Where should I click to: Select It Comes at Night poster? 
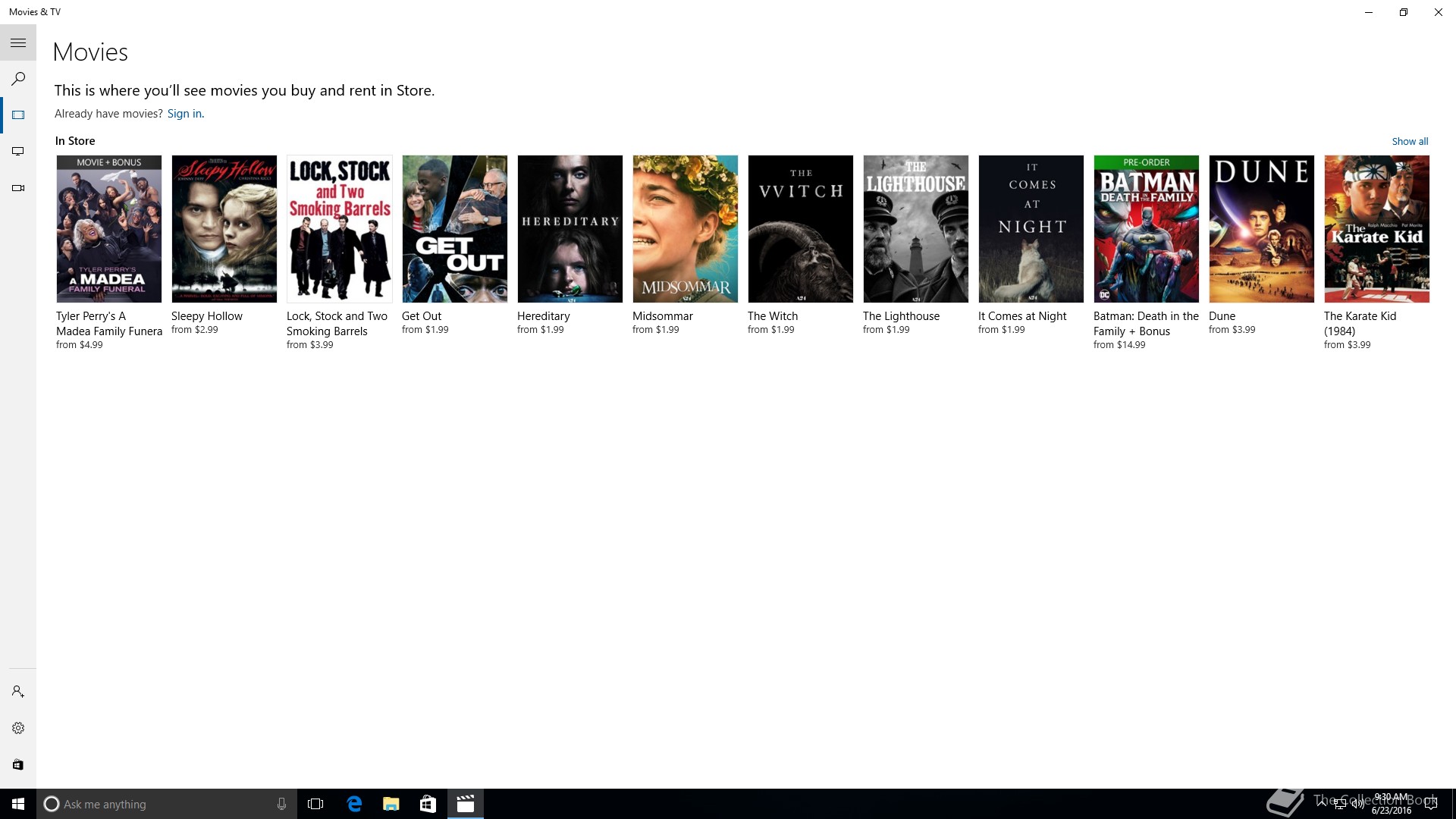pos(1031,229)
